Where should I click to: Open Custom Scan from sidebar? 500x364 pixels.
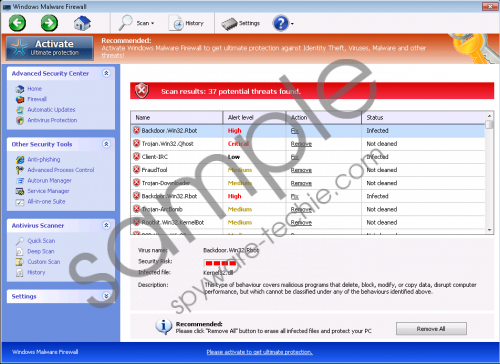pos(44,262)
